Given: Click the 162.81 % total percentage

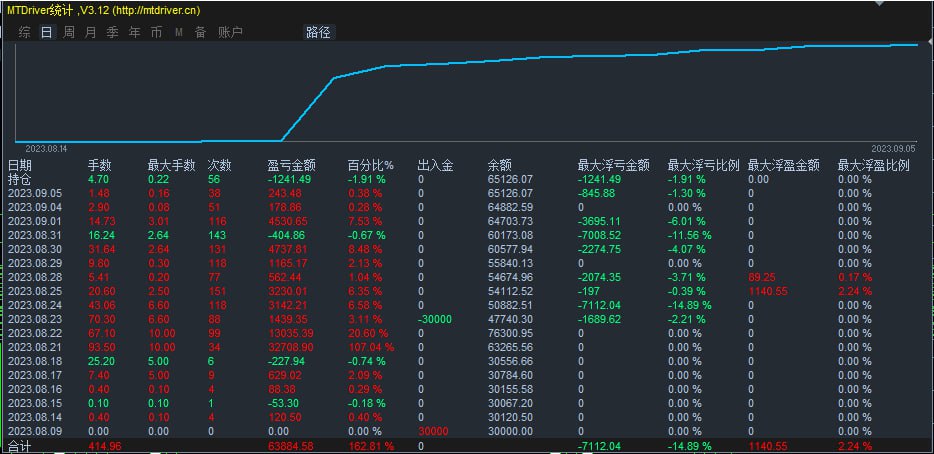Looking at the screenshot, I should tap(371, 446).
